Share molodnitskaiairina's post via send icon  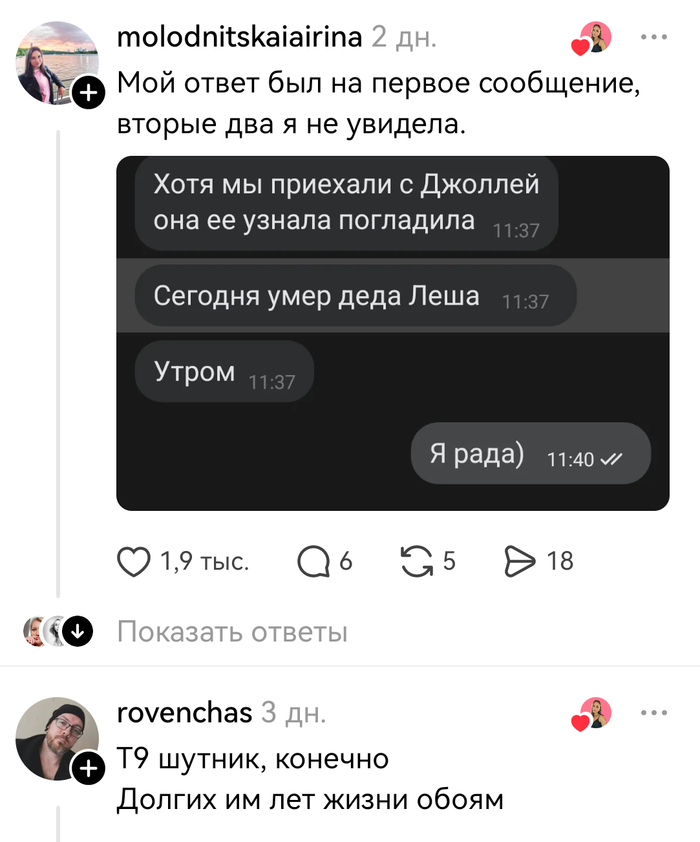[520, 562]
